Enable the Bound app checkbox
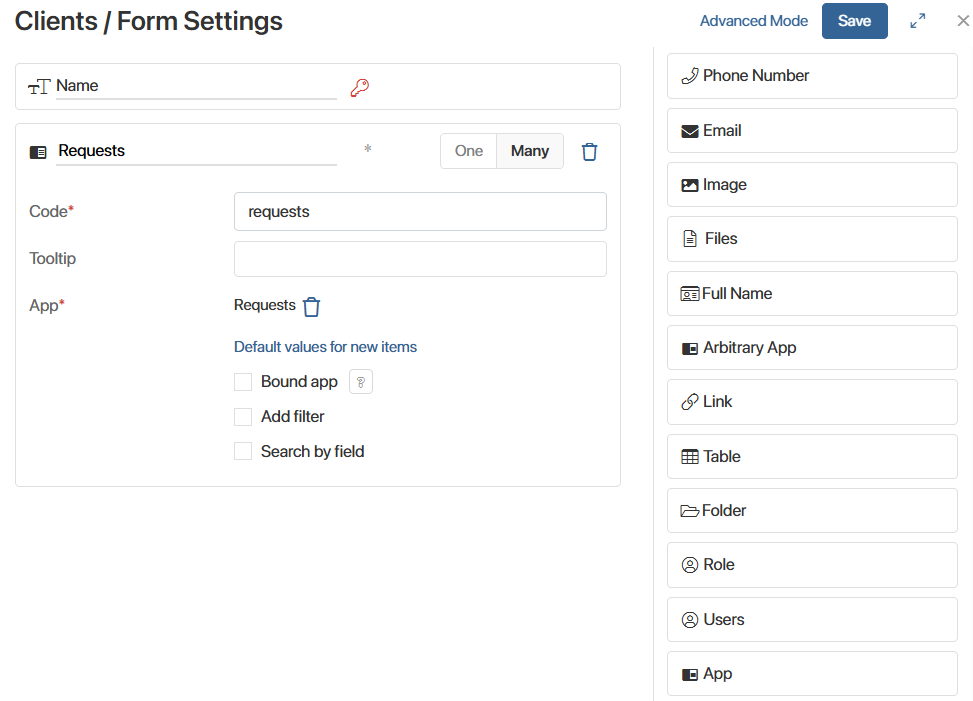Viewport: 973px width, 701px height. [x=243, y=382]
